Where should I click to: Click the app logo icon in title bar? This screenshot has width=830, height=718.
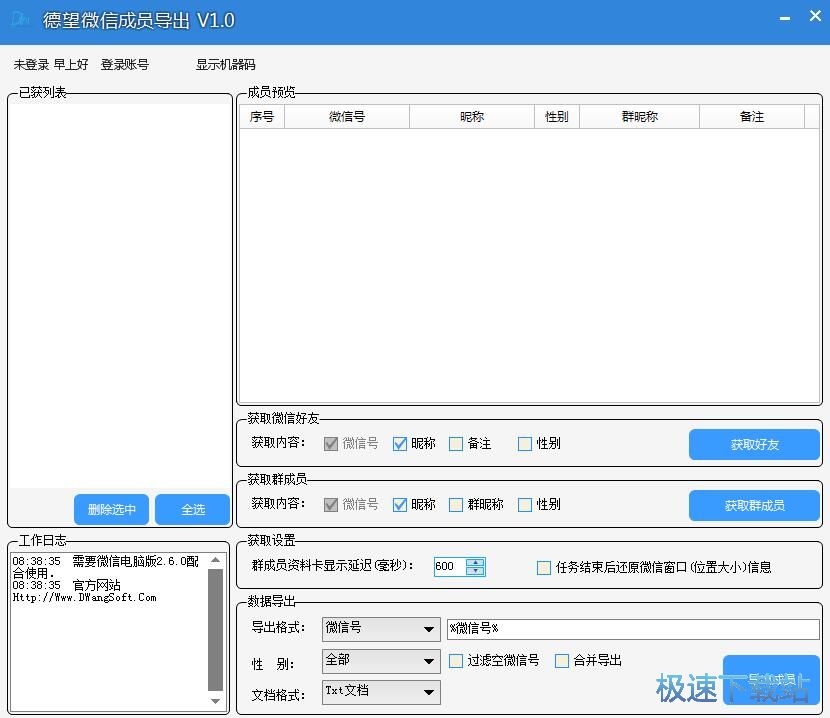click(22, 21)
